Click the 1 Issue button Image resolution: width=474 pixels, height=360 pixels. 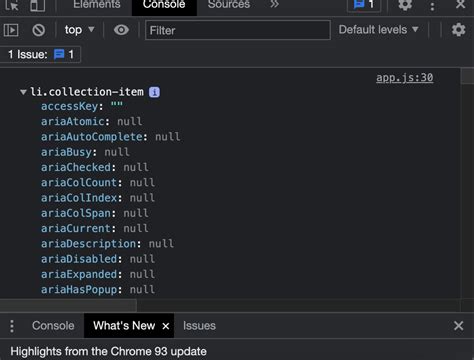tap(41, 54)
